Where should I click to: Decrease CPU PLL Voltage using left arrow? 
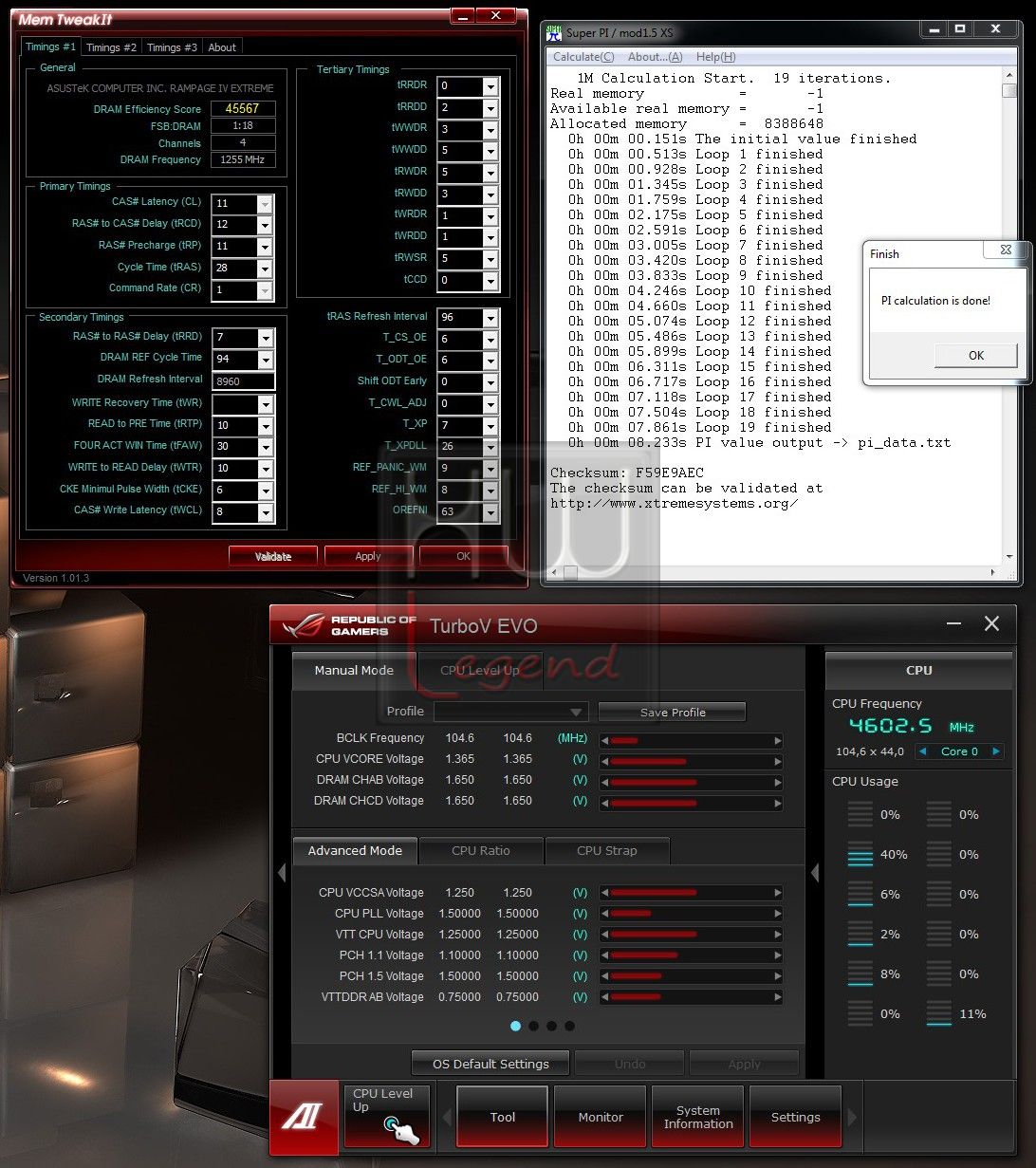click(604, 914)
